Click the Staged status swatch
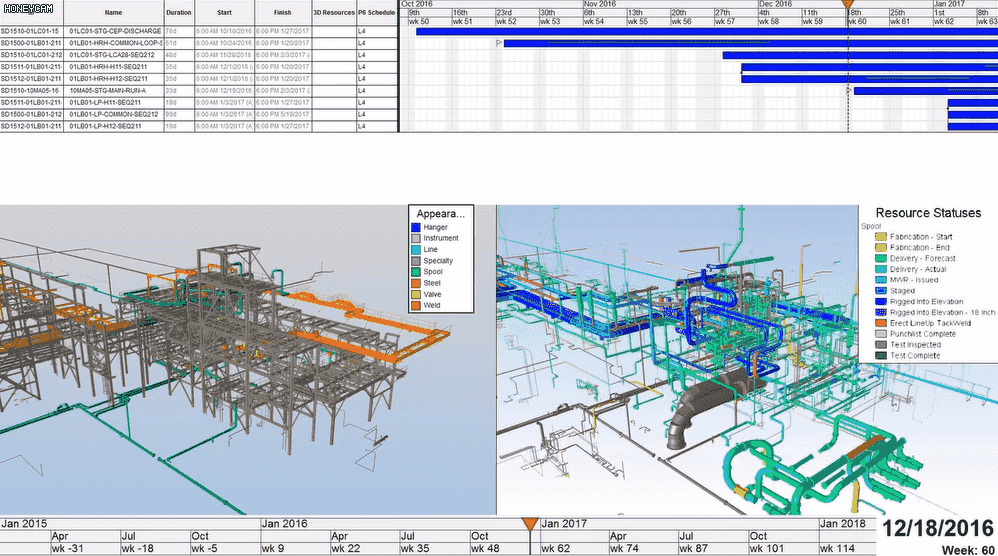 [x=881, y=291]
